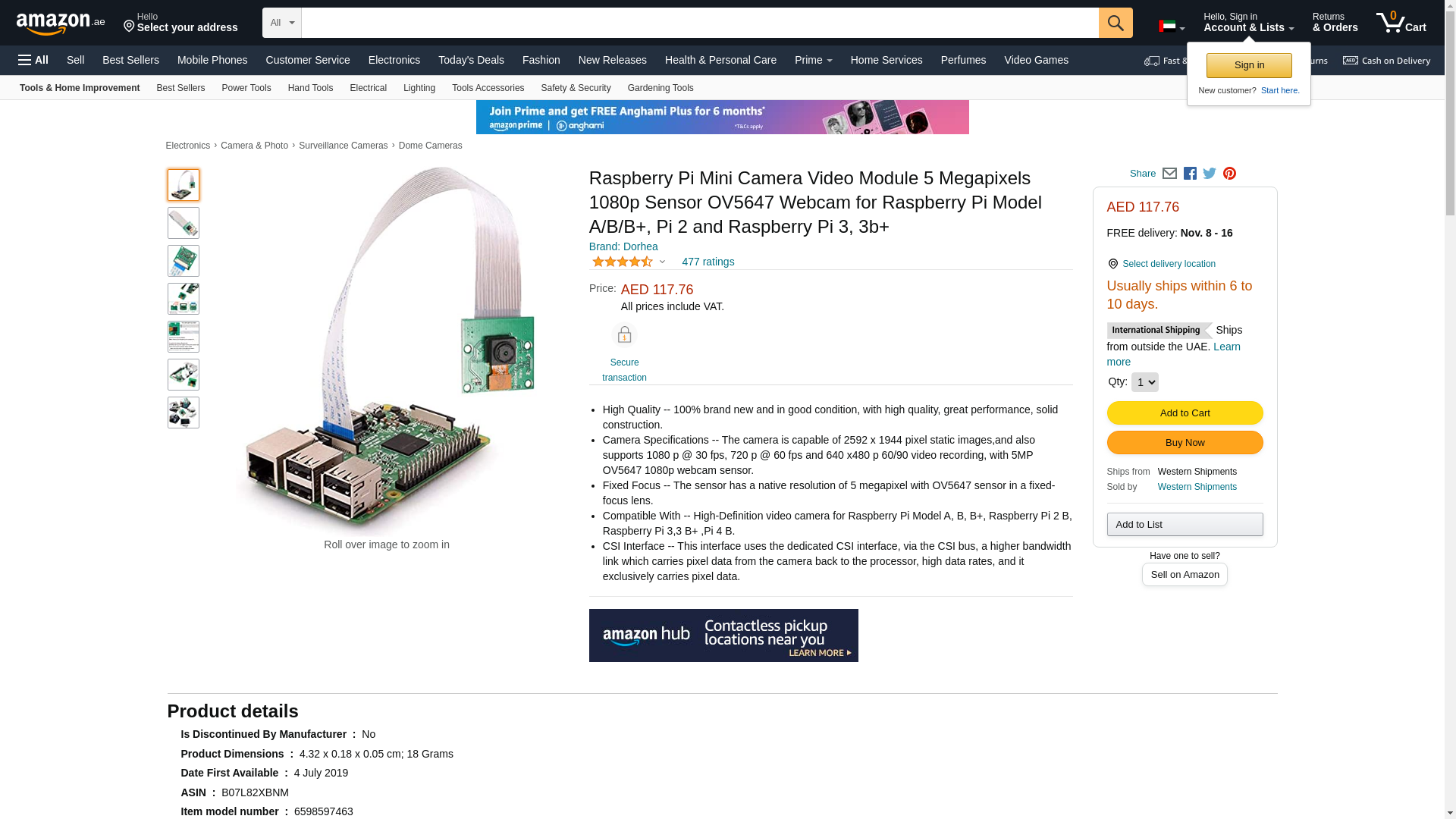Click the secure transaction lock icon

(x=624, y=335)
